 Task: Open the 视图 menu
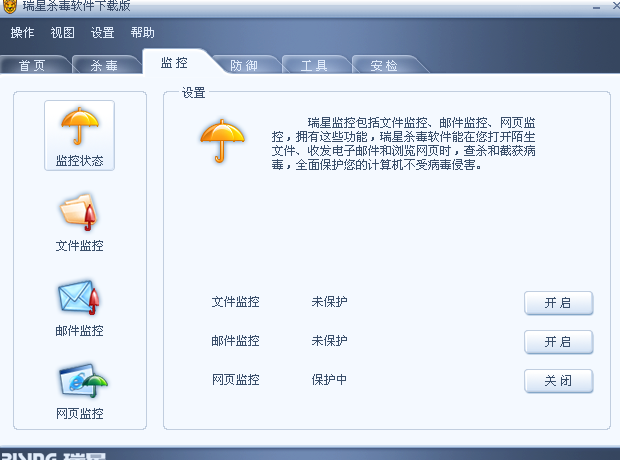[x=62, y=32]
